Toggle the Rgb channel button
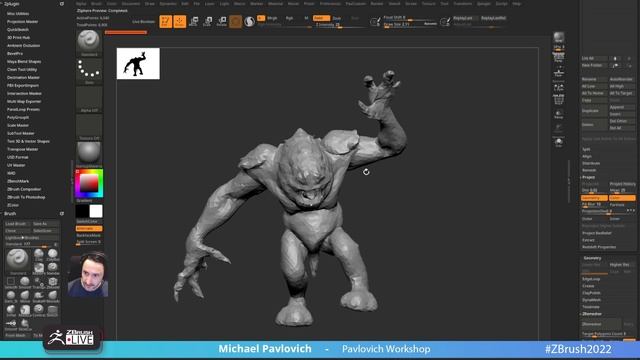The height and width of the screenshot is (360, 640). (289, 18)
